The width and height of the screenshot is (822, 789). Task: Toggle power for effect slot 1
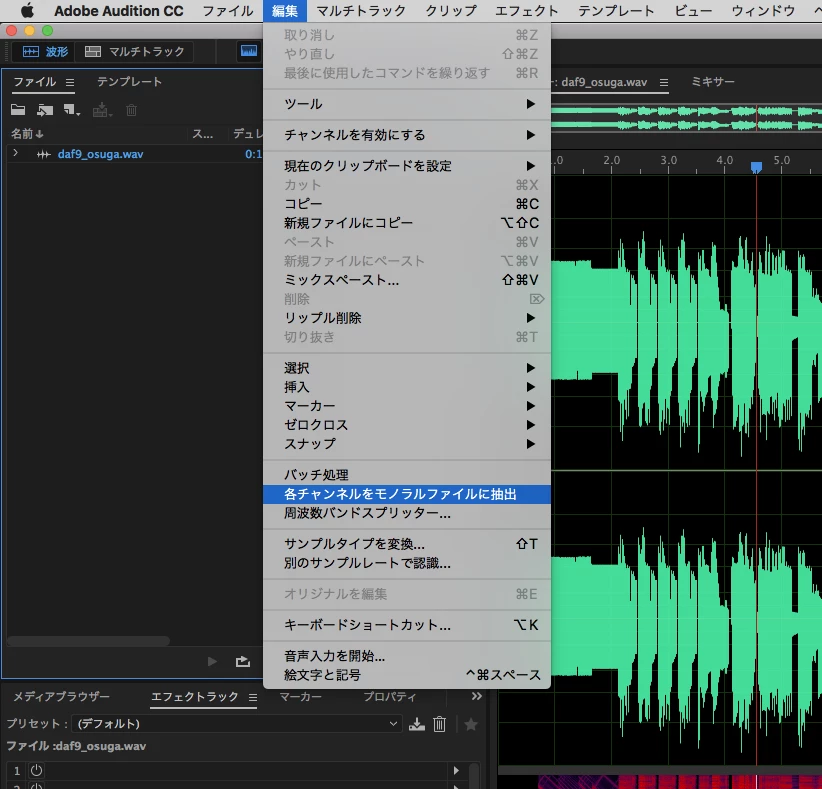(36, 770)
